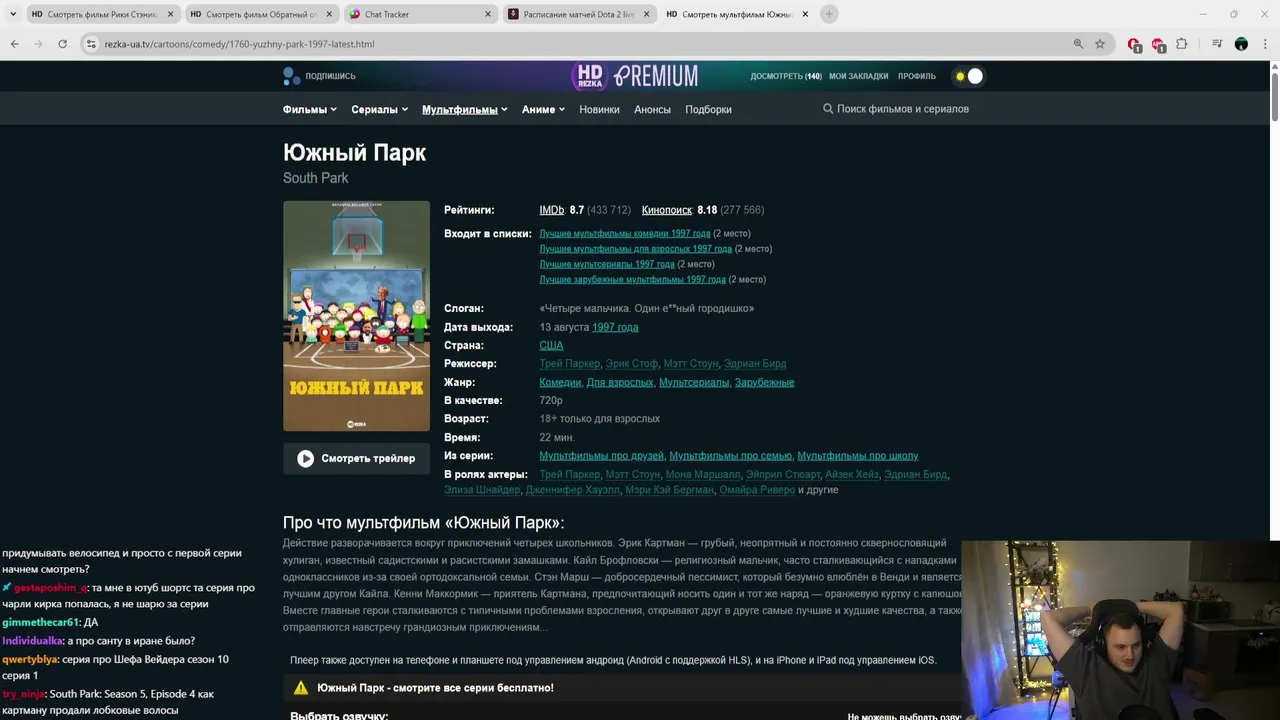Open Лучшие мультфильмы комедии 1997 года list

point(625,233)
